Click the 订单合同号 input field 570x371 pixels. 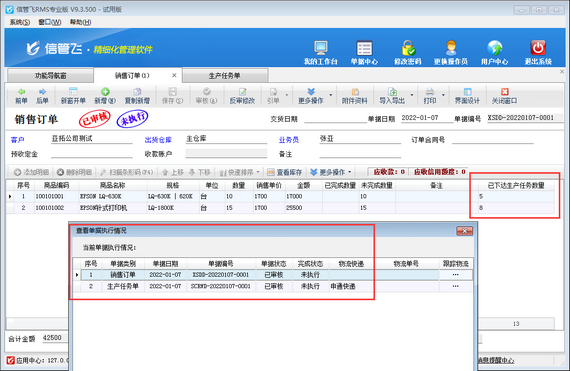click(x=492, y=139)
